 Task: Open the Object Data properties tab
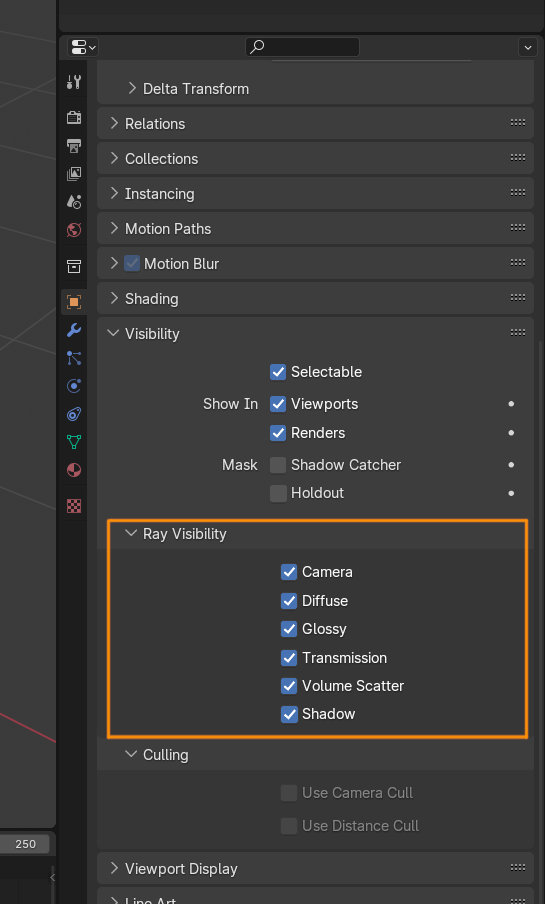[x=74, y=442]
